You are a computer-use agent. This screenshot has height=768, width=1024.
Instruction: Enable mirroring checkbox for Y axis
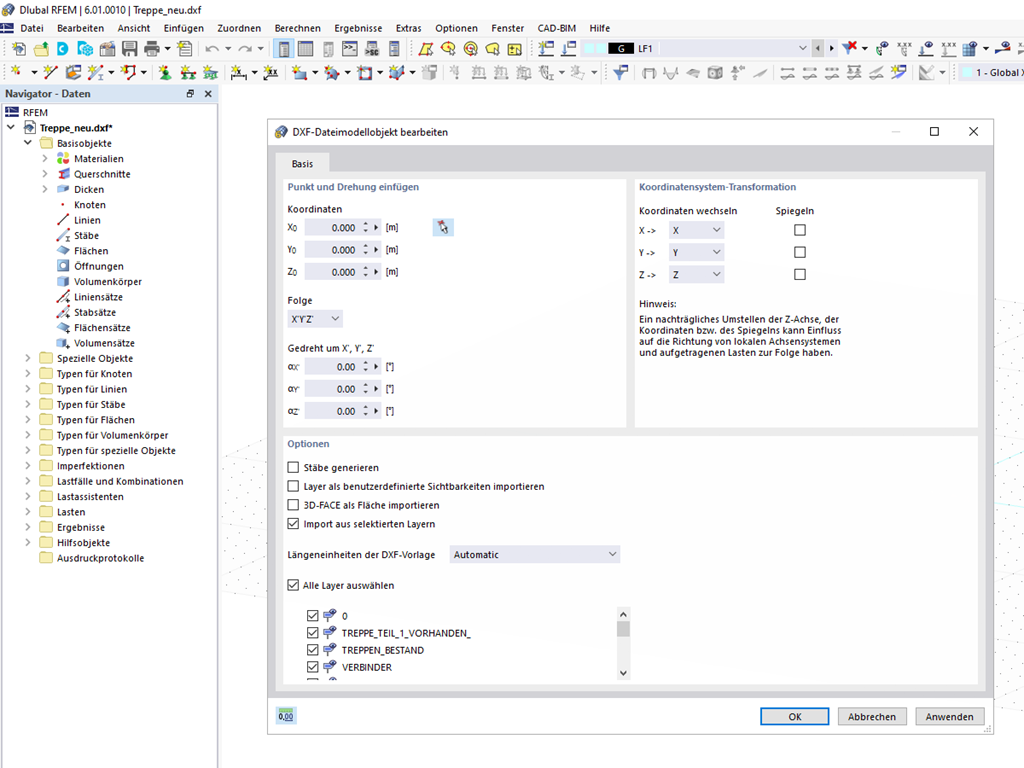click(x=800, y=252)
